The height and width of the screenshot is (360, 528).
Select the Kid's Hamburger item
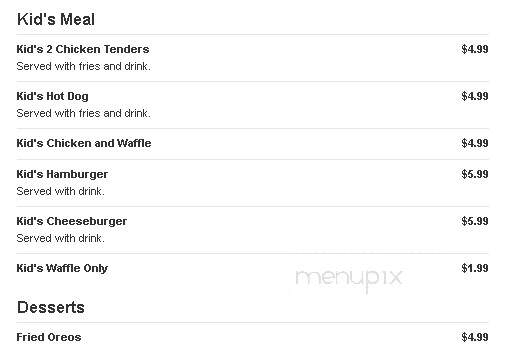click(x=62, y=174)
